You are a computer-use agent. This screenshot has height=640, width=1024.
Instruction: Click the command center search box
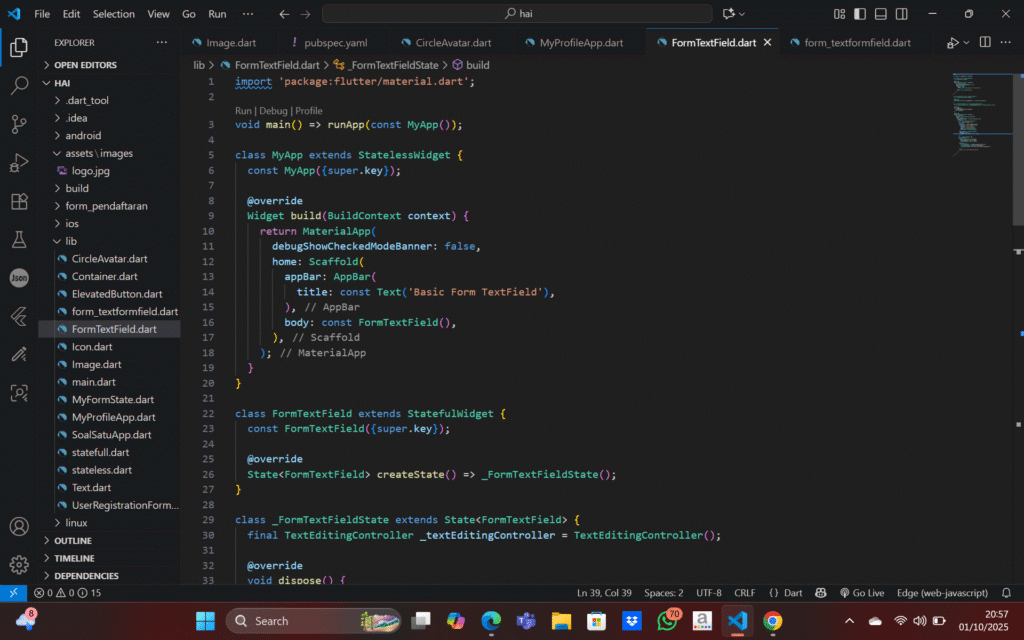pyautogui.click(x=517, y=14)
